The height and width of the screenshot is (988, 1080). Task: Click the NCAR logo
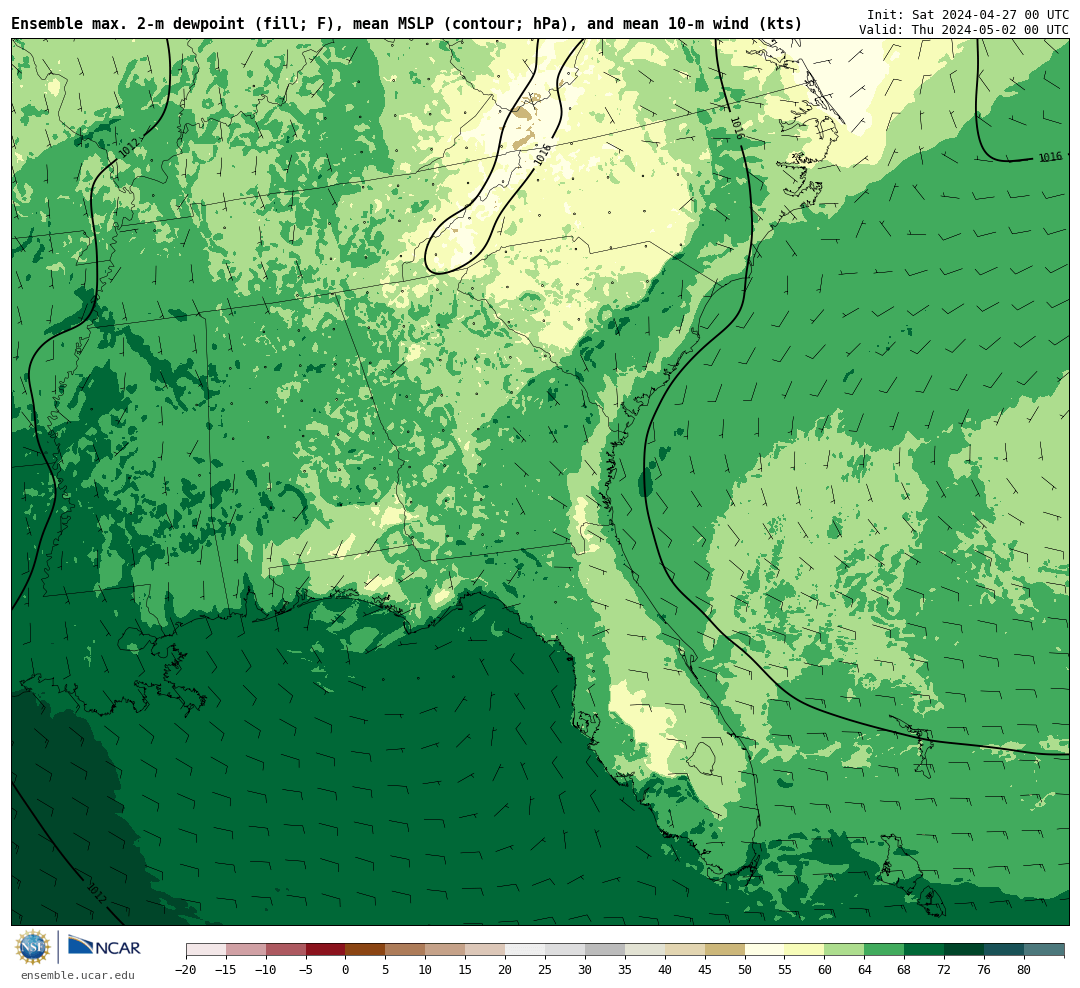click(104, 946)
